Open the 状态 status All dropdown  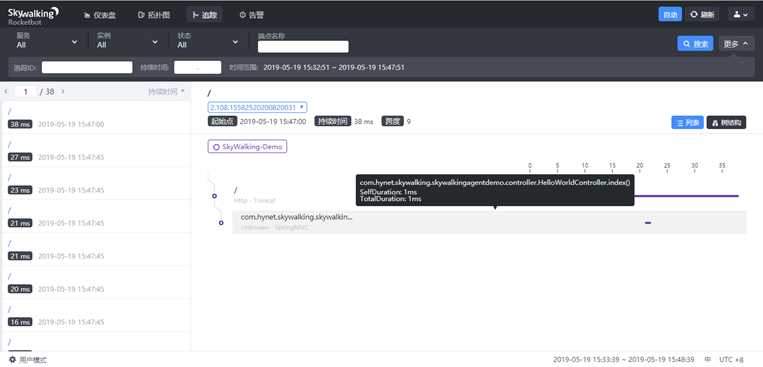pyautogui.click(x=208, y=41)
